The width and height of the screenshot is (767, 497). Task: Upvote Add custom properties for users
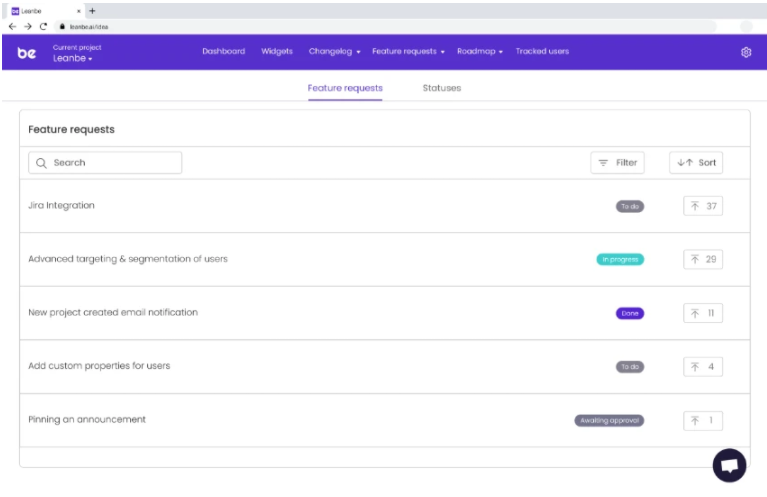(x=702, y=366)
